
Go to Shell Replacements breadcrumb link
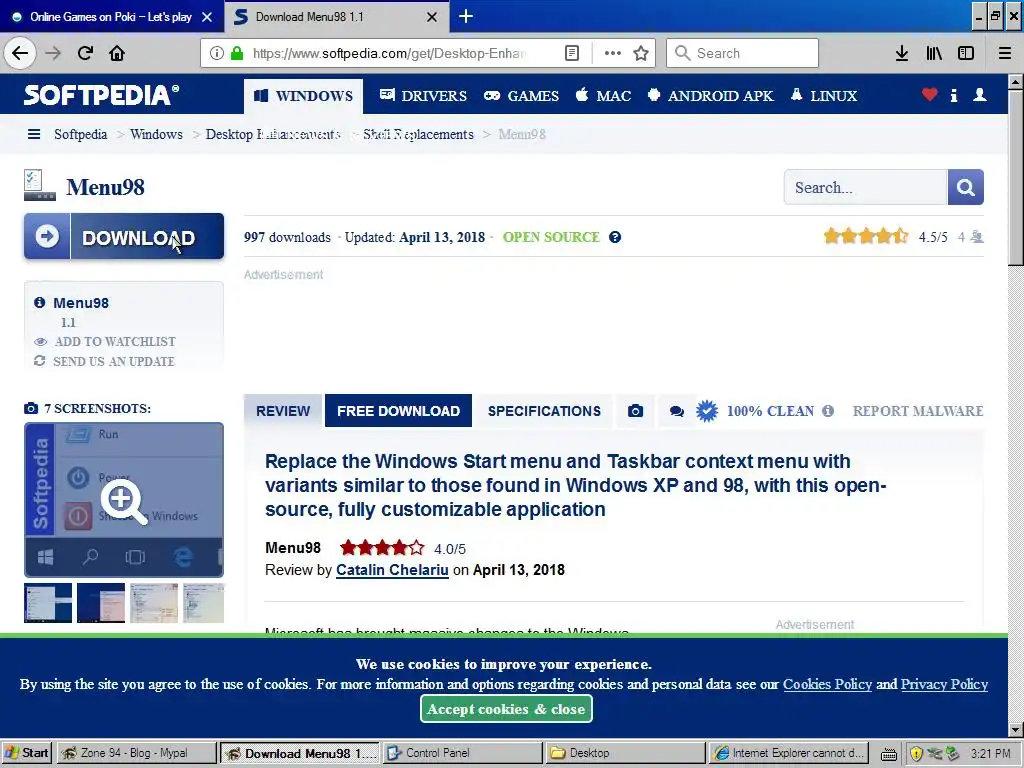[x=419, y=134]
